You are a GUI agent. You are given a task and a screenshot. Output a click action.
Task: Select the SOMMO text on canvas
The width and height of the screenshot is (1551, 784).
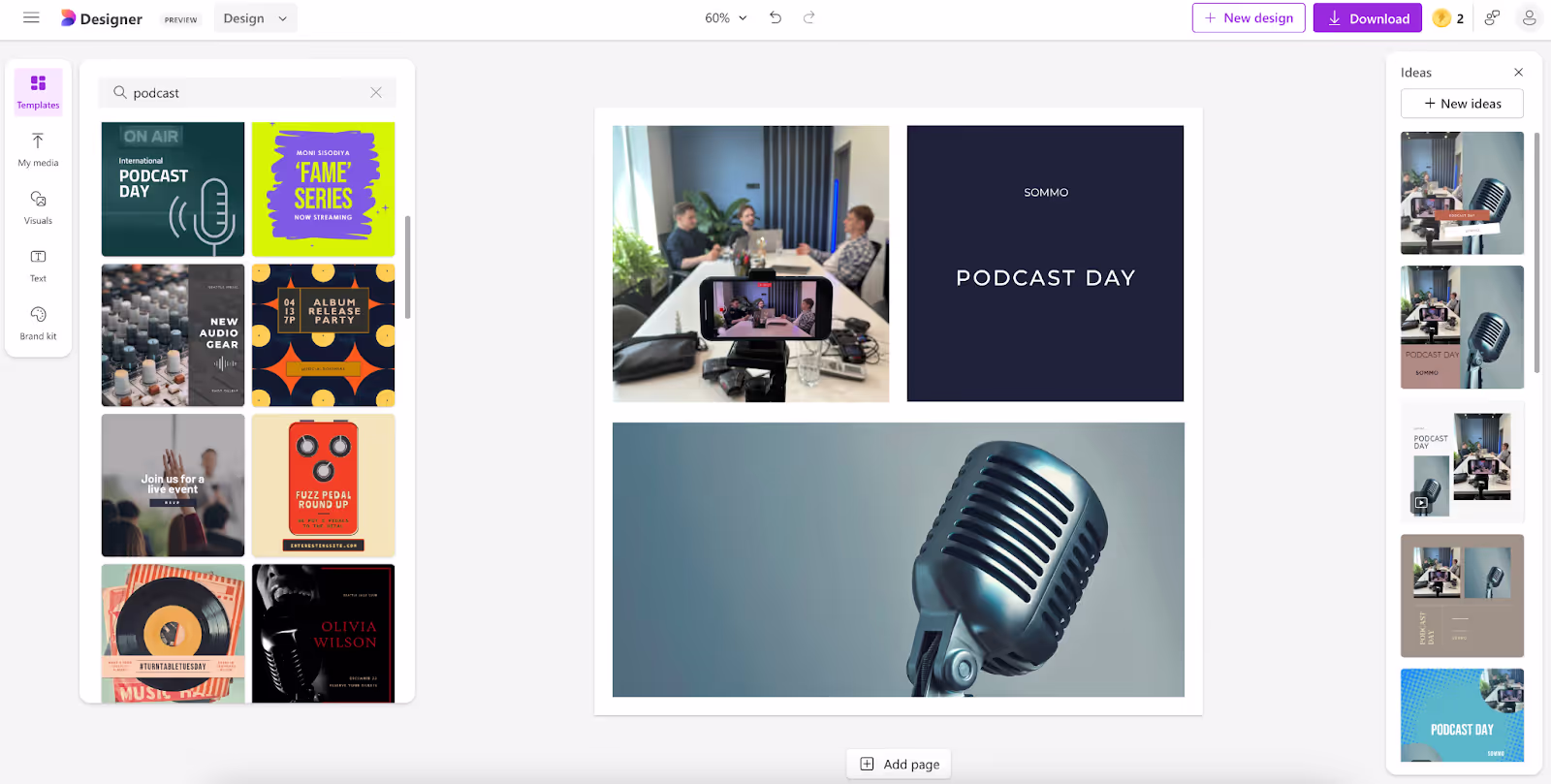1046,193
